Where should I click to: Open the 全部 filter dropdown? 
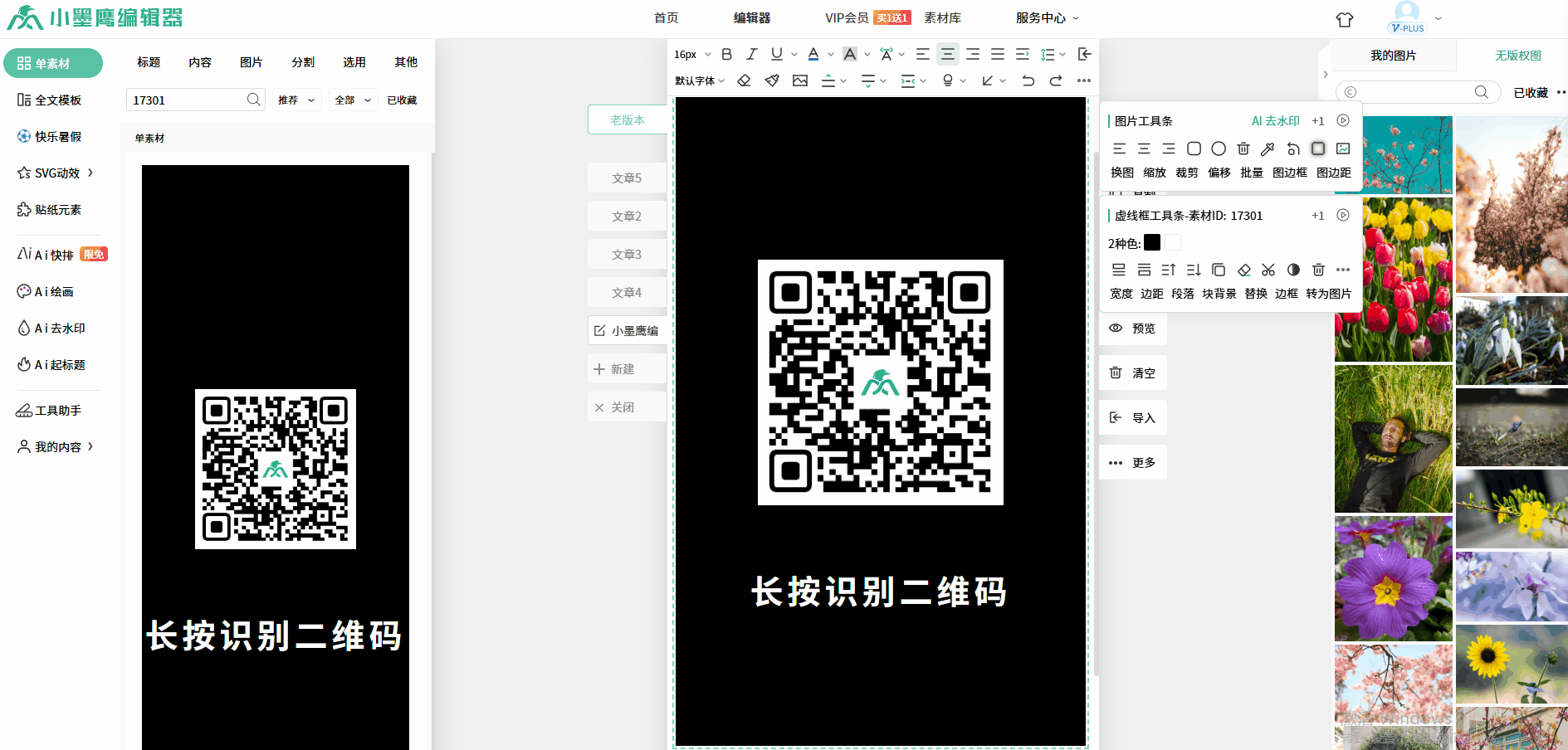pos(353,100)
